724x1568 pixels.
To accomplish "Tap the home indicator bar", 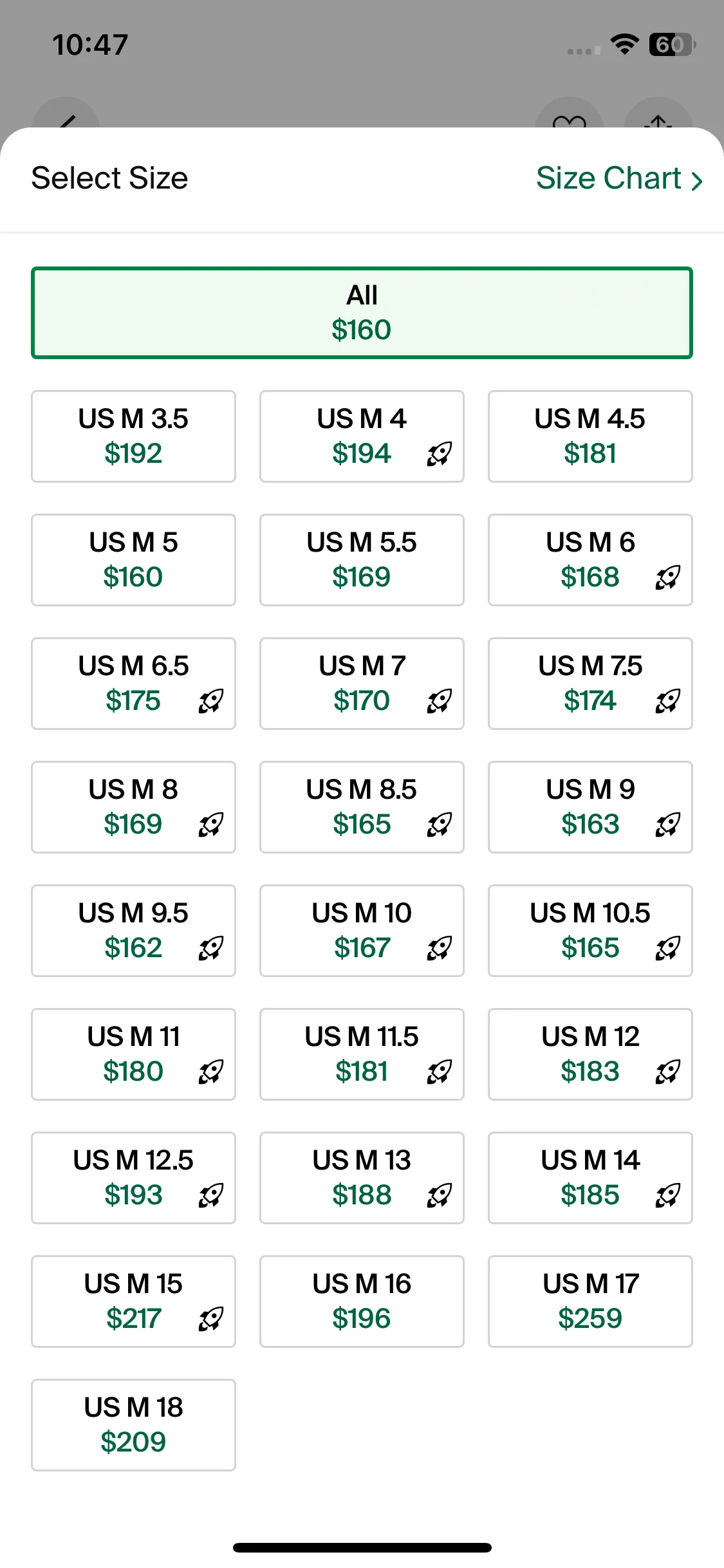I will [362, 1547].
